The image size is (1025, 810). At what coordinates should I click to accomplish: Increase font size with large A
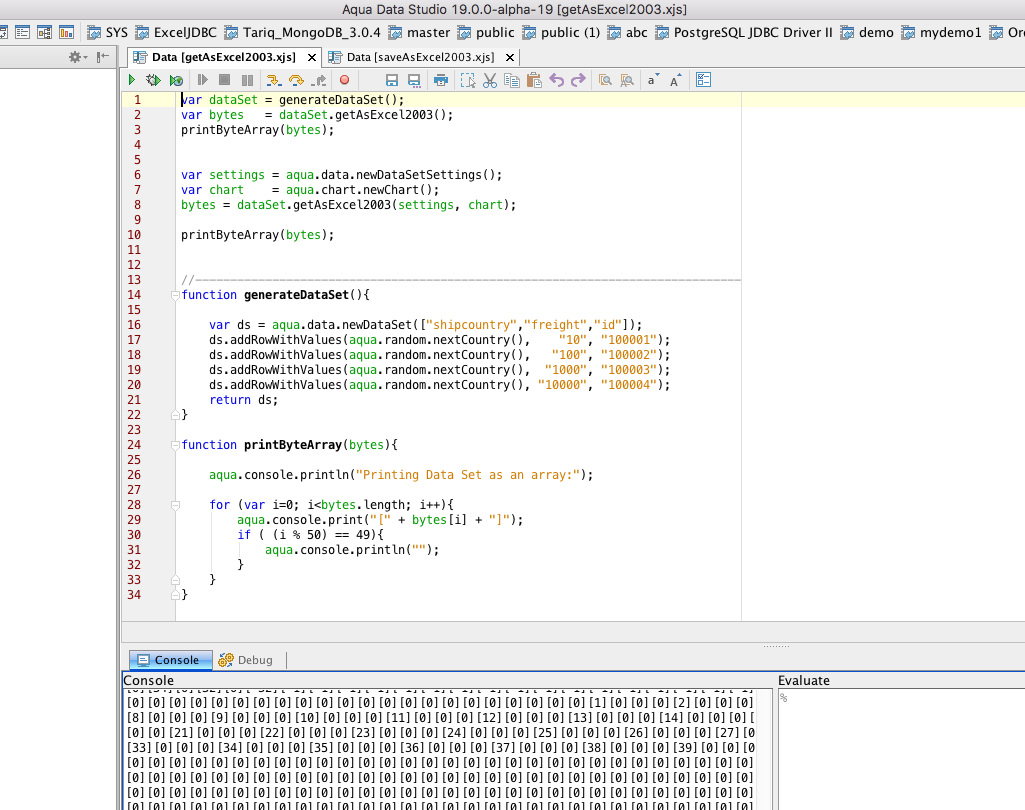click(x=676, y=80)
